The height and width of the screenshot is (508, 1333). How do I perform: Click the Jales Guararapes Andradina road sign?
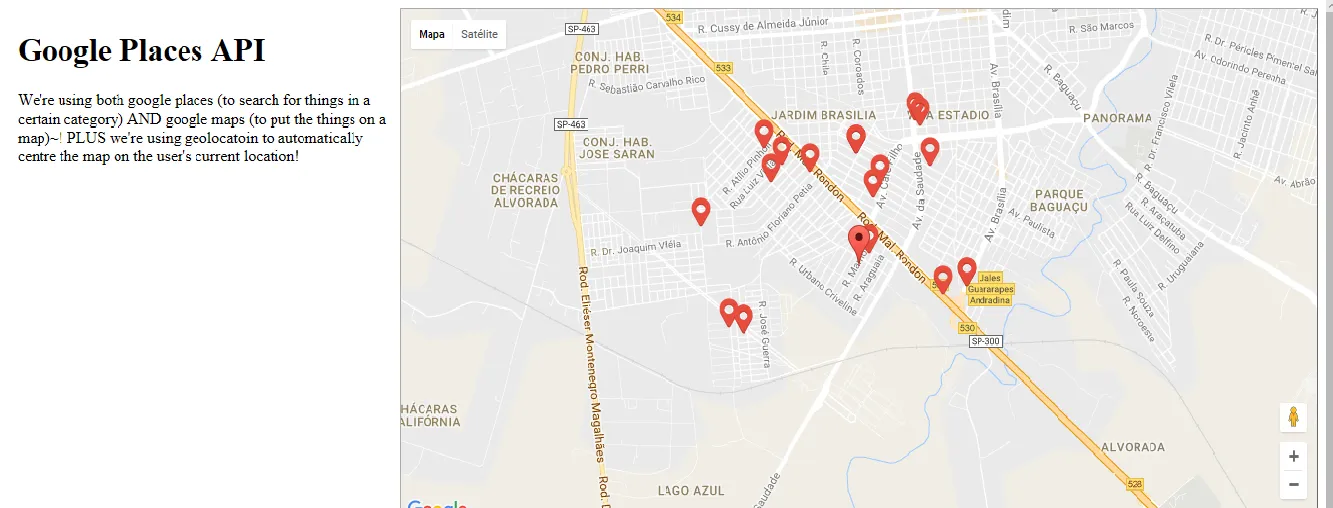[989, 289]
